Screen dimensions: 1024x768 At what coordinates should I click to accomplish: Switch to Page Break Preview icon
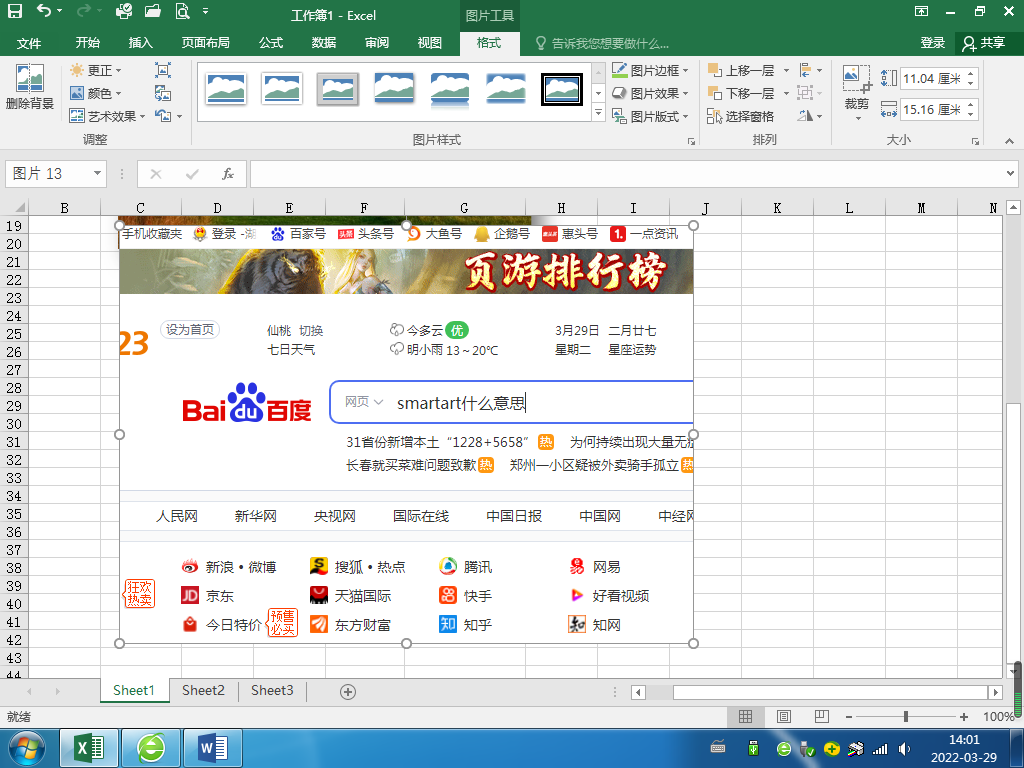(x=822, y=716)
